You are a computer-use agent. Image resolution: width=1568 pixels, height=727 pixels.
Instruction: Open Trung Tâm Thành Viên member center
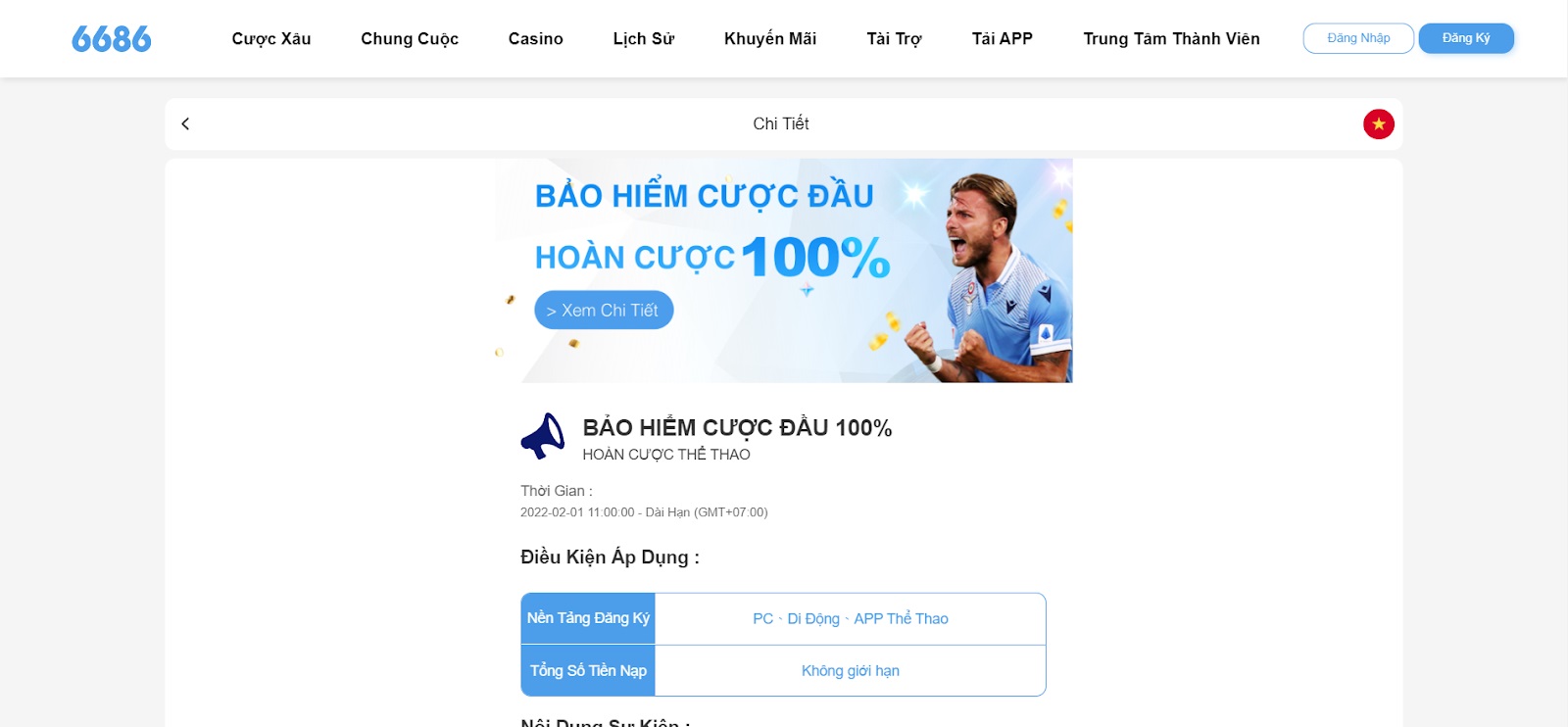(1172, 39)
